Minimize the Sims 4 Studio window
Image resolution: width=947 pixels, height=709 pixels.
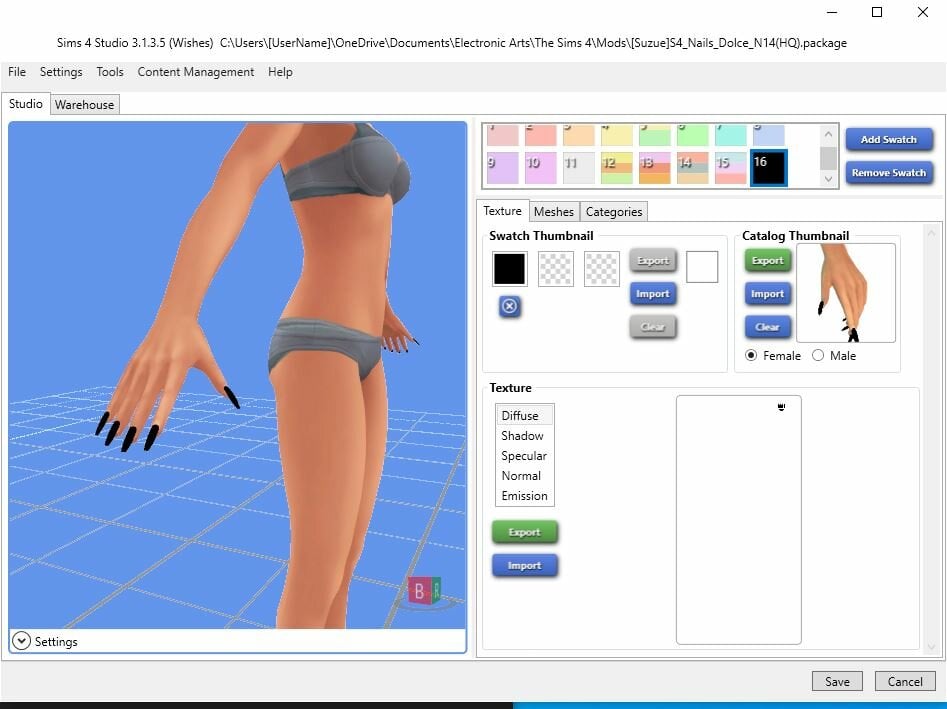click(x=832, y=11)
